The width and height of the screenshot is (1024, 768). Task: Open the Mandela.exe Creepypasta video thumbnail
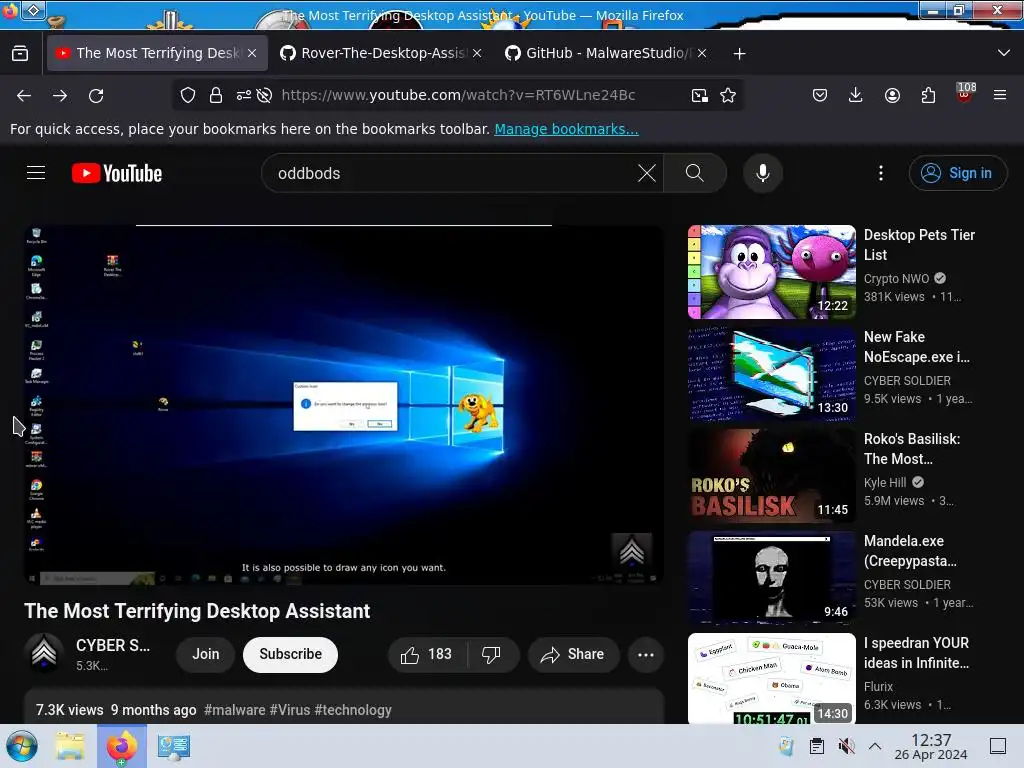click(x=771, y=578)
